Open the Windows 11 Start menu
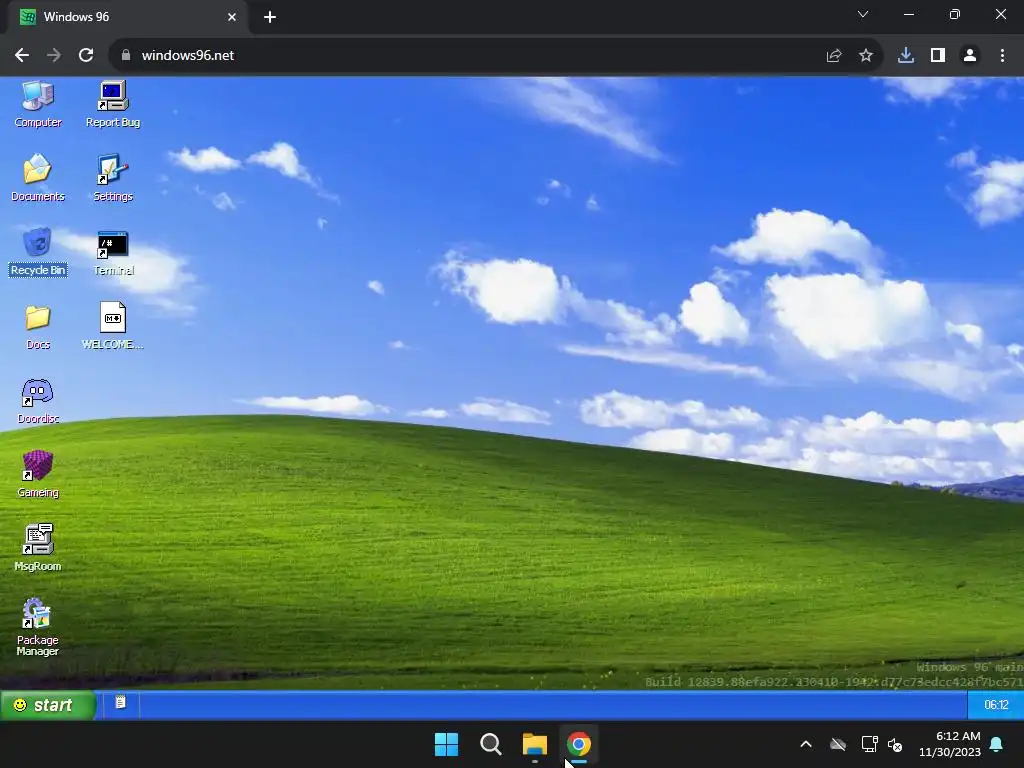 pos(447,744)
